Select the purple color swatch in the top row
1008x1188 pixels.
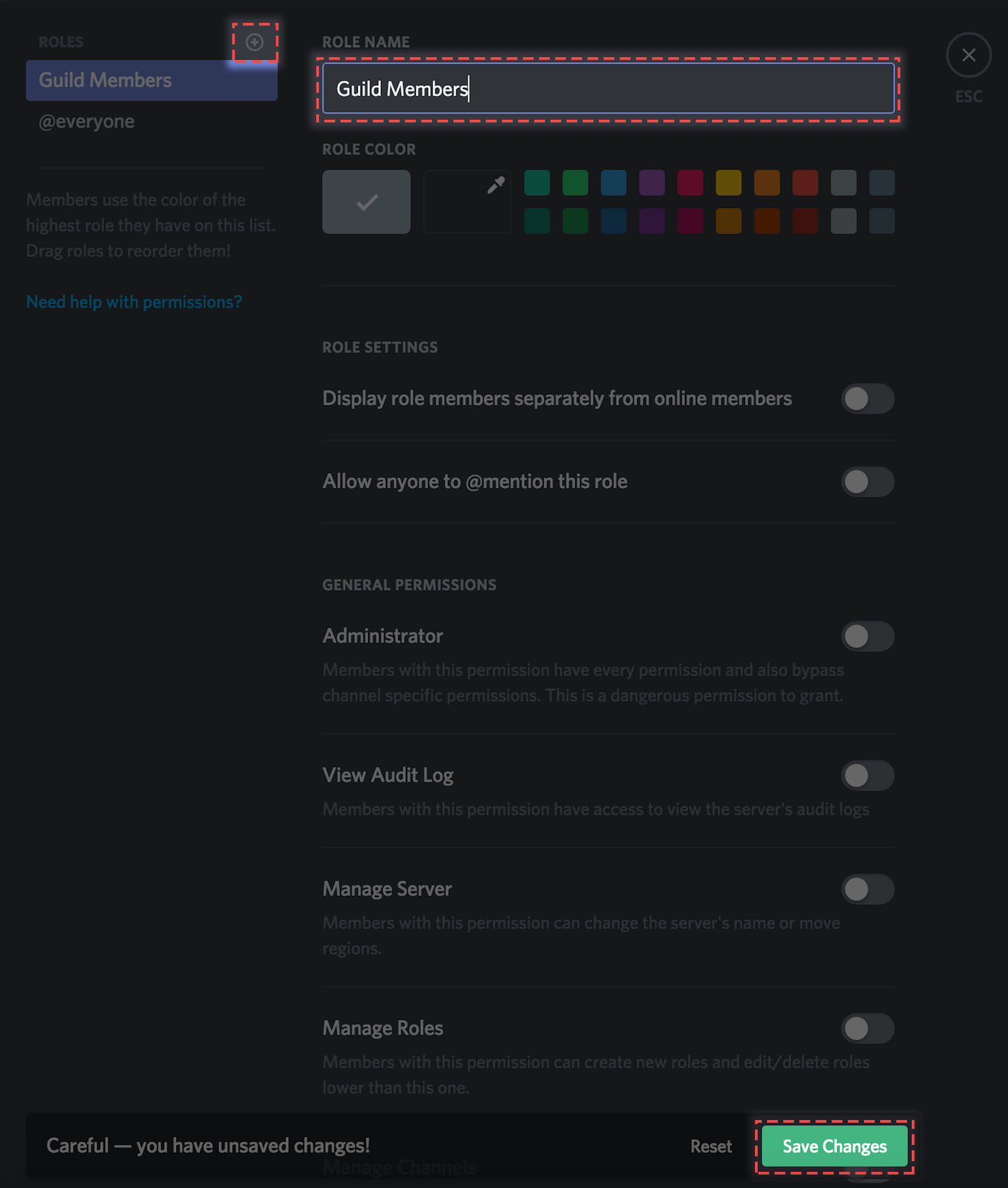pyautogui.click(x=652, y=182)
